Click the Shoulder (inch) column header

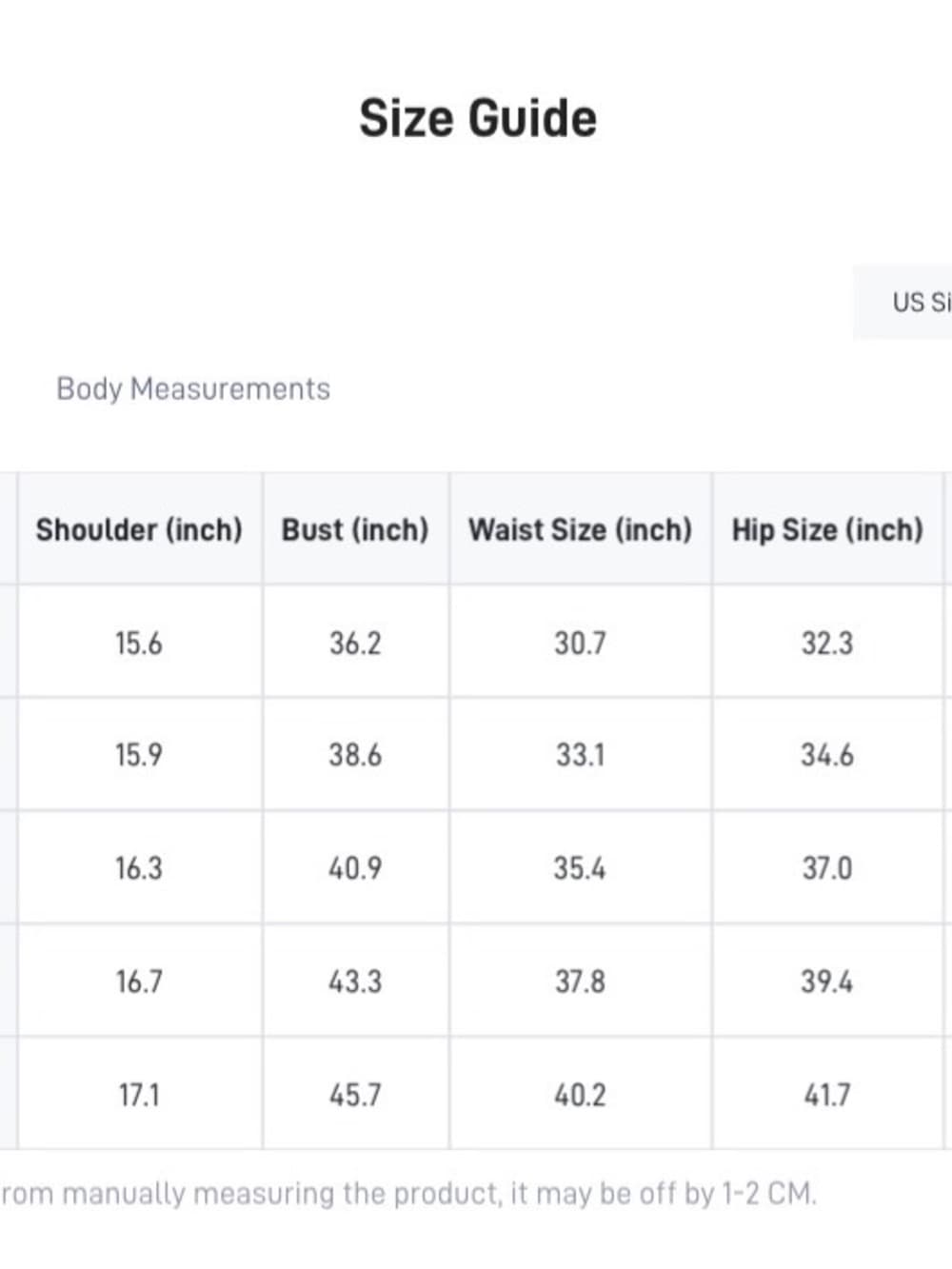pos(139,528)
